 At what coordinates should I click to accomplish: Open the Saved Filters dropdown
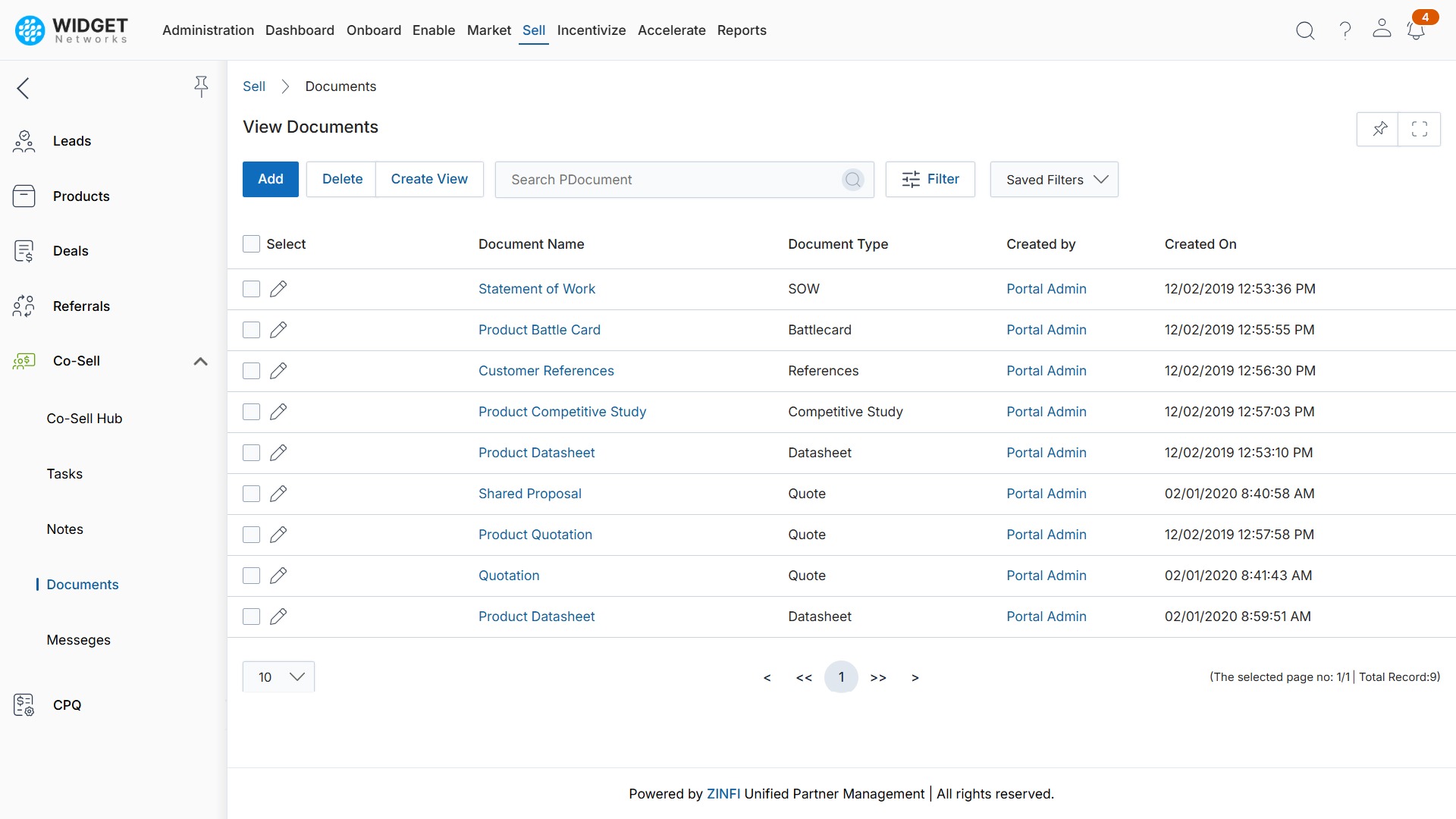coord(1054,180)
